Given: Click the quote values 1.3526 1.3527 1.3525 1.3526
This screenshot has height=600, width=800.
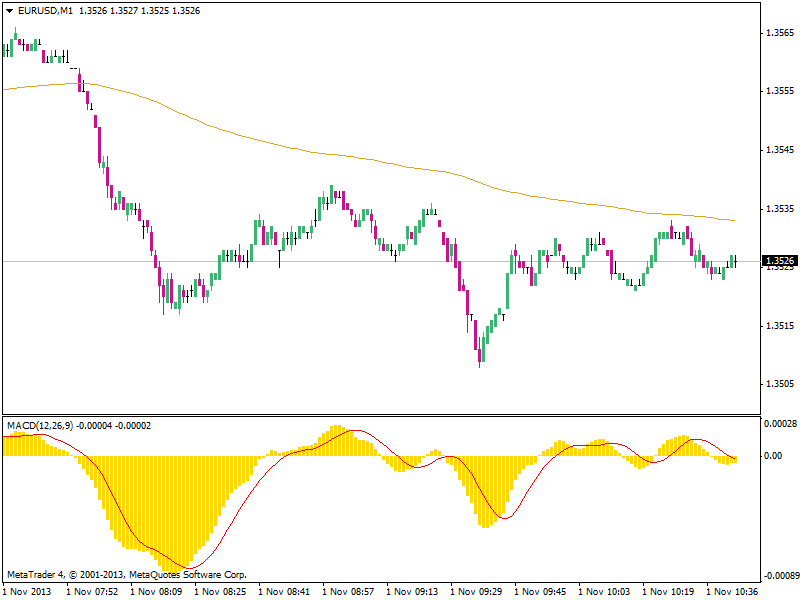Looking at the screenshot, I should [140, 11].
